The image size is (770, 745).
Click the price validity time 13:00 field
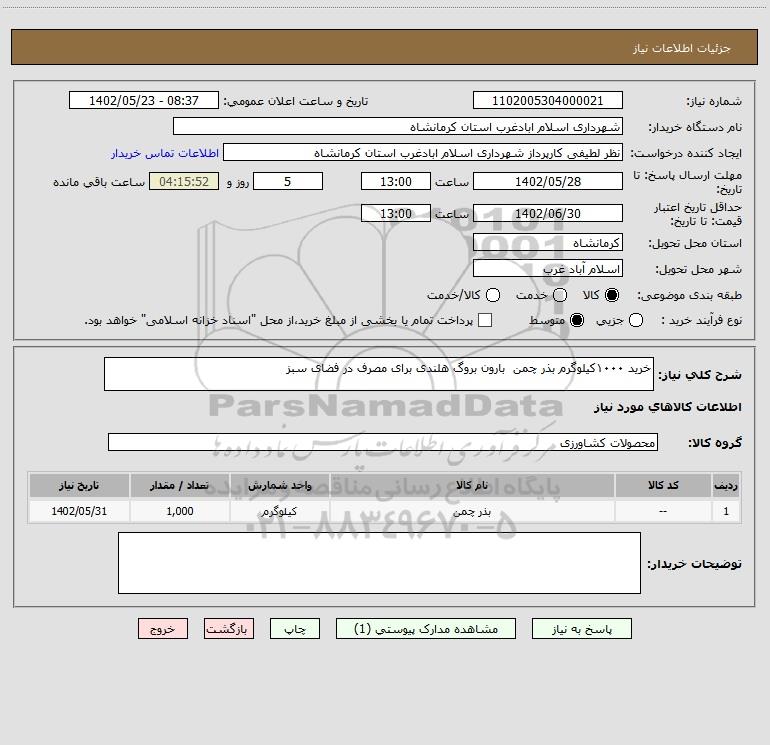(396, 214)
